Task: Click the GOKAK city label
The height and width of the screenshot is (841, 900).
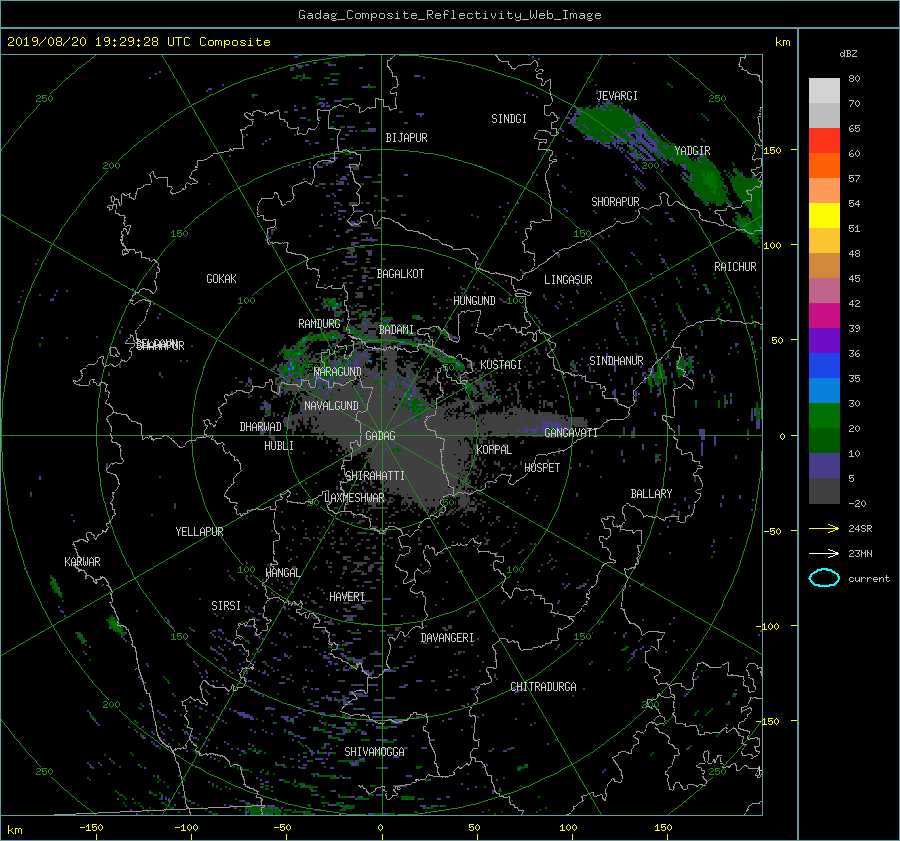Action: coord(221,279)
